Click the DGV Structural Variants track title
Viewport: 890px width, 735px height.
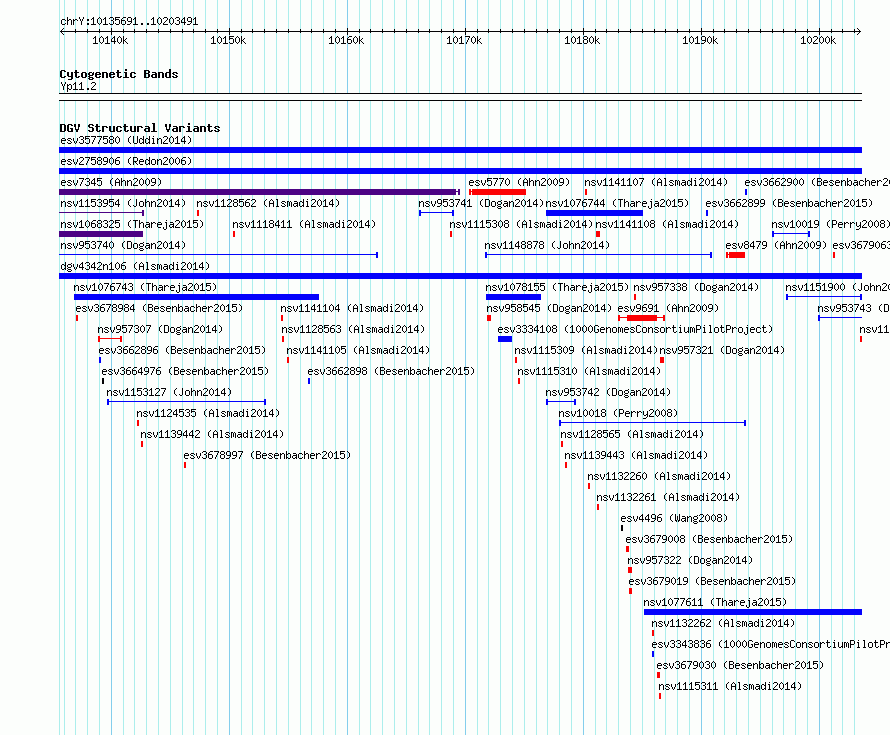coord(140,128)
